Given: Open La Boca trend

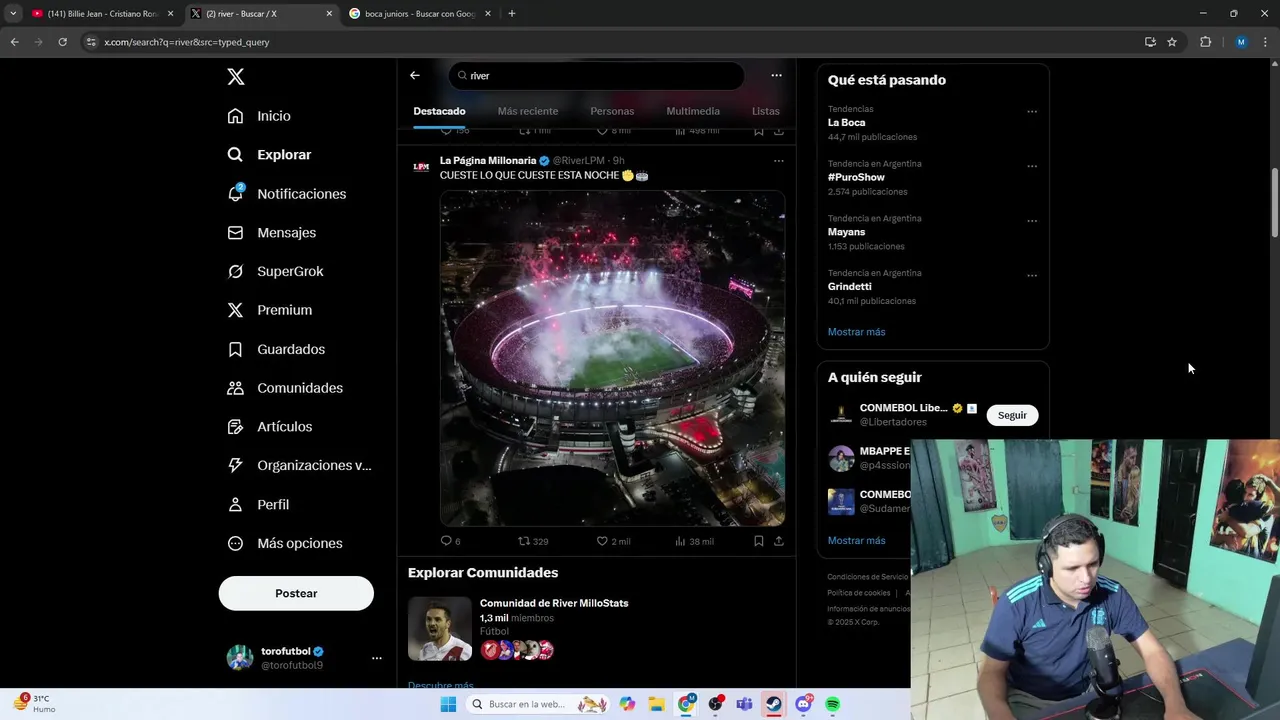Looking at the screenshot, I should (x=846, y=123).
